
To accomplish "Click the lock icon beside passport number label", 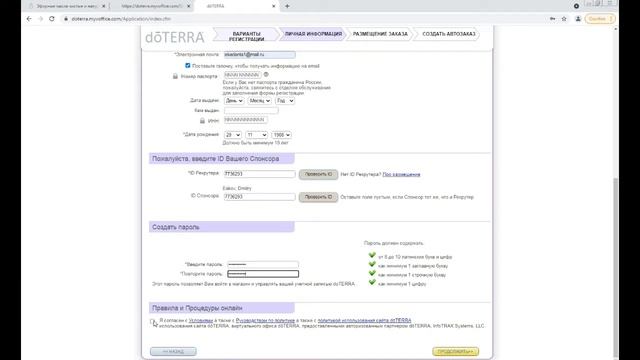I will pos(175,76).
